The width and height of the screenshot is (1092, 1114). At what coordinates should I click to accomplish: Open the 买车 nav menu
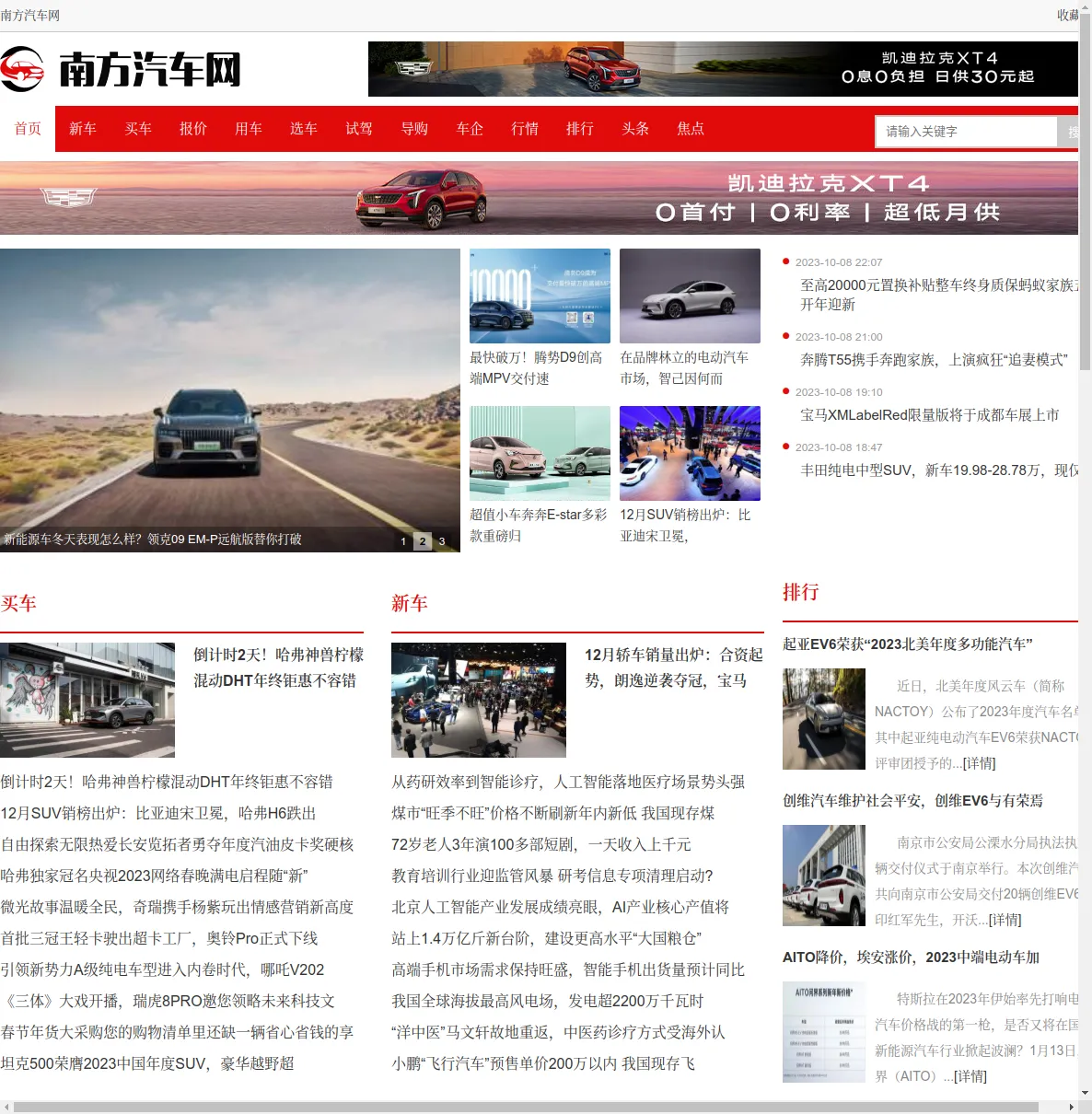coord(138,129)
